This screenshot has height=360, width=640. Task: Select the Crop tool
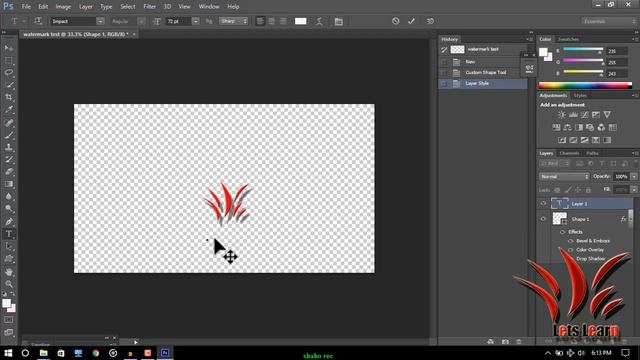9,97
